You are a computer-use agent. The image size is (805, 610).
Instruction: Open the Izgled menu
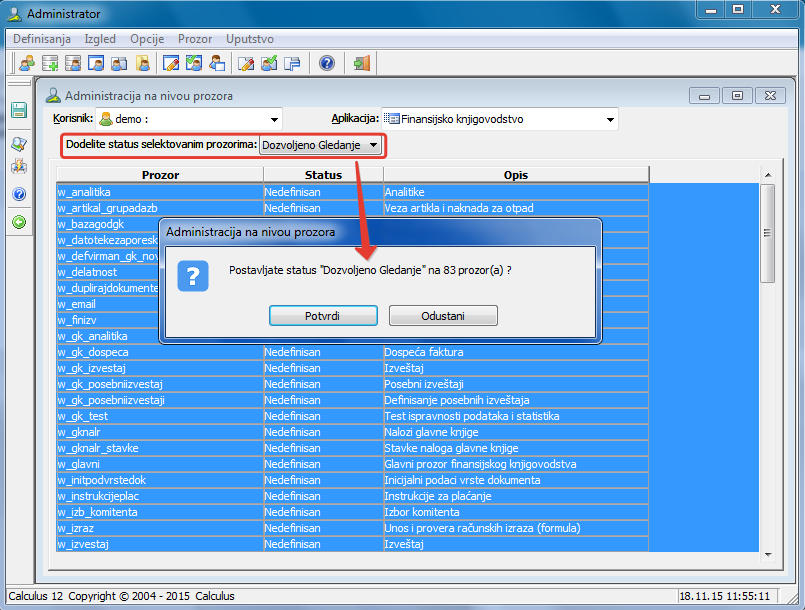pos(100,39)
